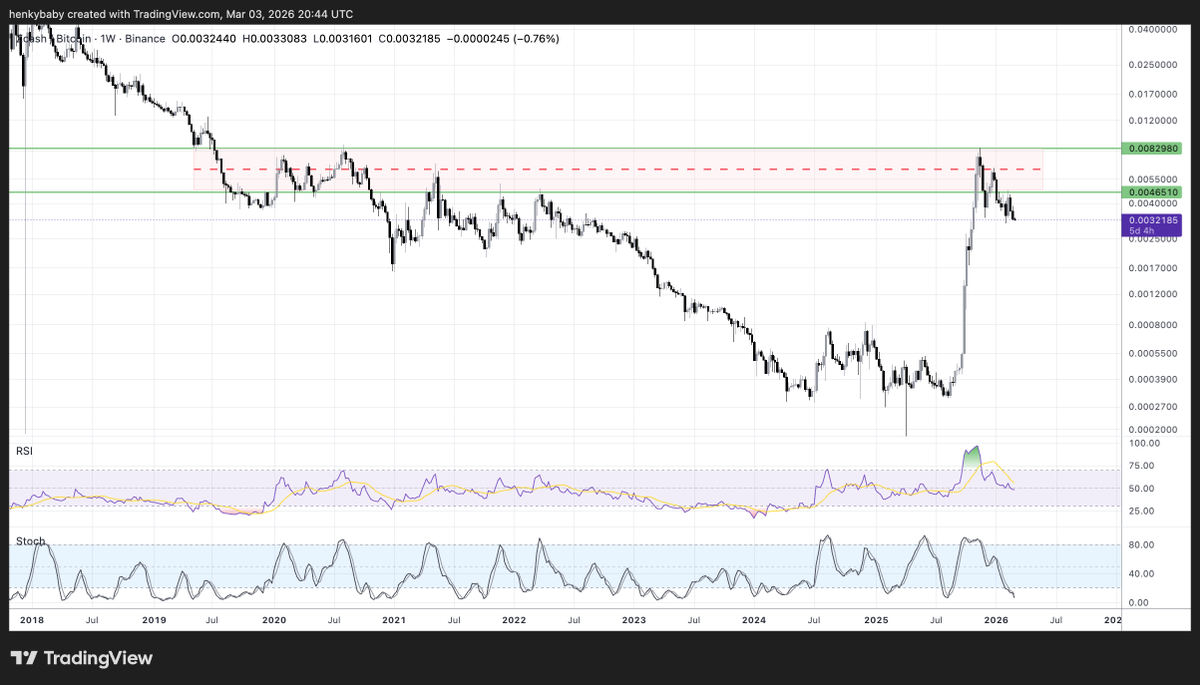Screen dimensions: 1200x685
Task: Click the RSI scale value 75.00
Action: pyautogui.click(x=1143, y=466)
